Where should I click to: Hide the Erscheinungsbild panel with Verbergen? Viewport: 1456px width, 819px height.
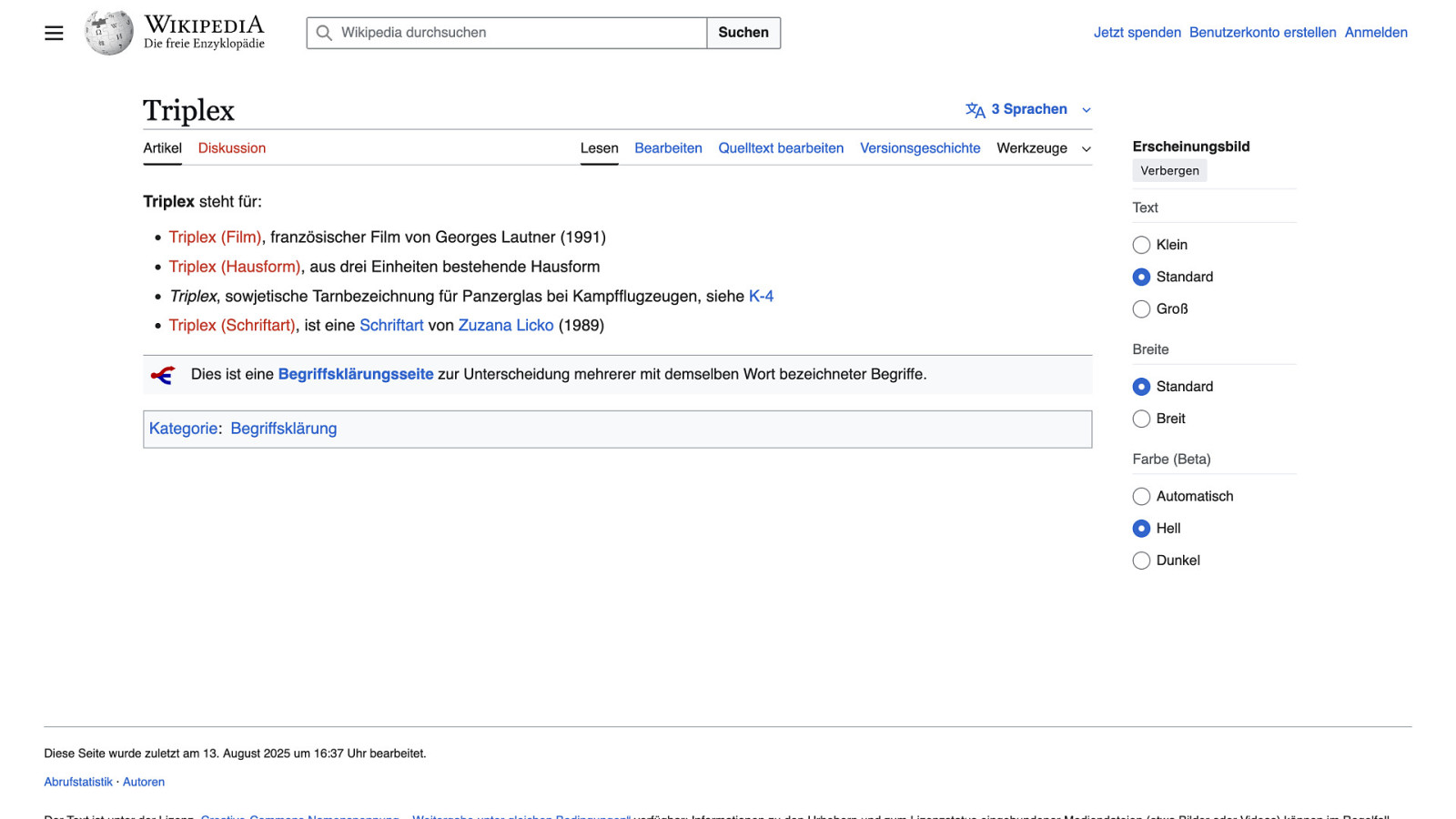tap(1169, 171)
